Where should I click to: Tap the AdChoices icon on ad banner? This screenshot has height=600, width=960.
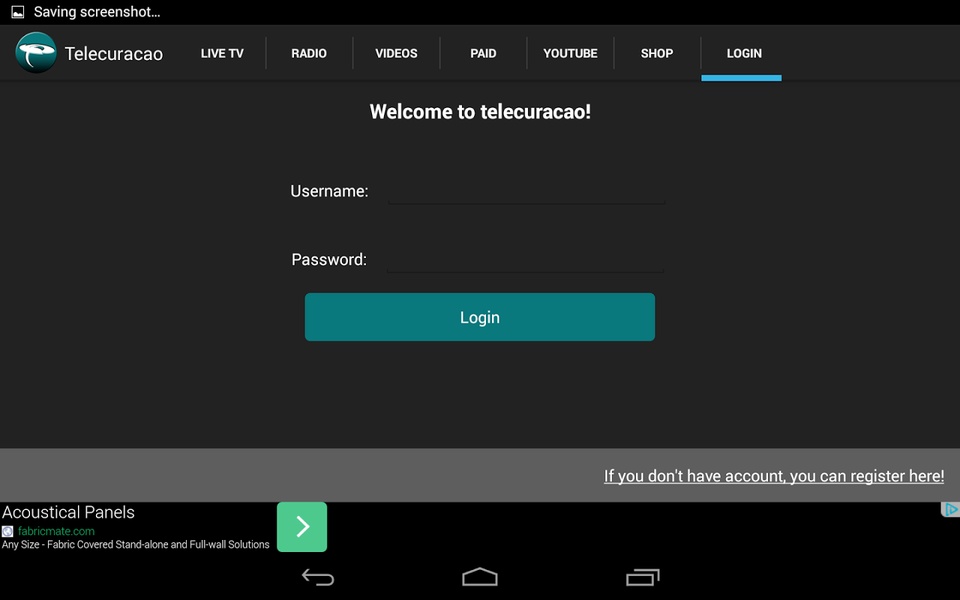click(x=950, y=509)
